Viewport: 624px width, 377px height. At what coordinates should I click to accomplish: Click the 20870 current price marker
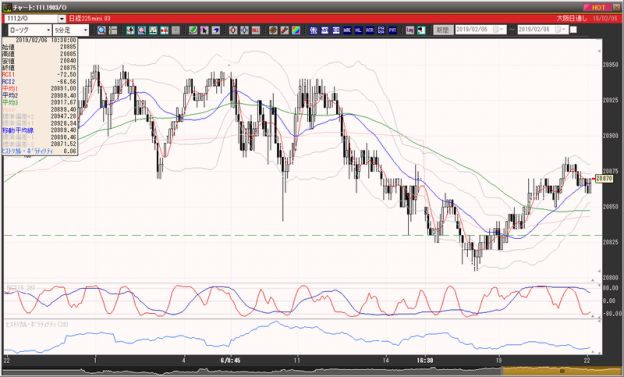pos(604,179)
